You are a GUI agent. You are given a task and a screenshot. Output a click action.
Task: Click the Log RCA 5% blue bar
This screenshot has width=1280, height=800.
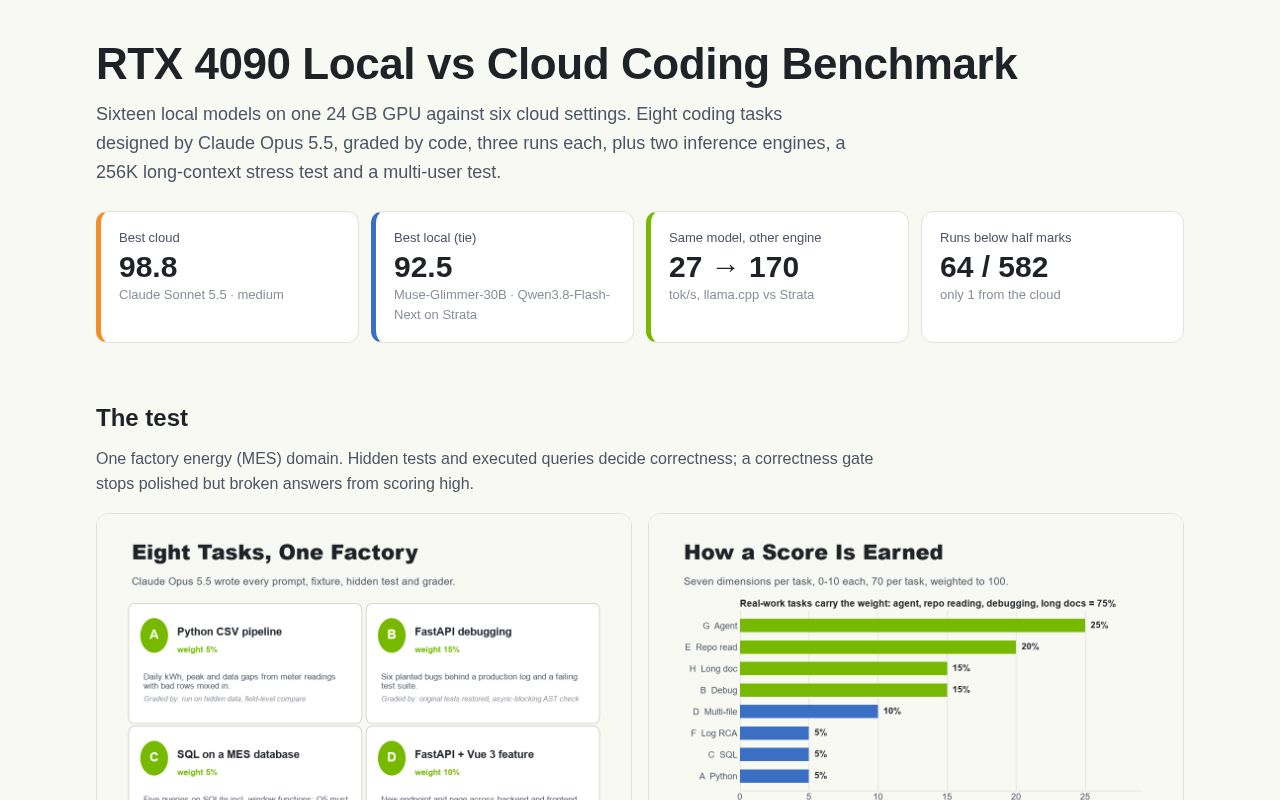click(x=774, y=733)
